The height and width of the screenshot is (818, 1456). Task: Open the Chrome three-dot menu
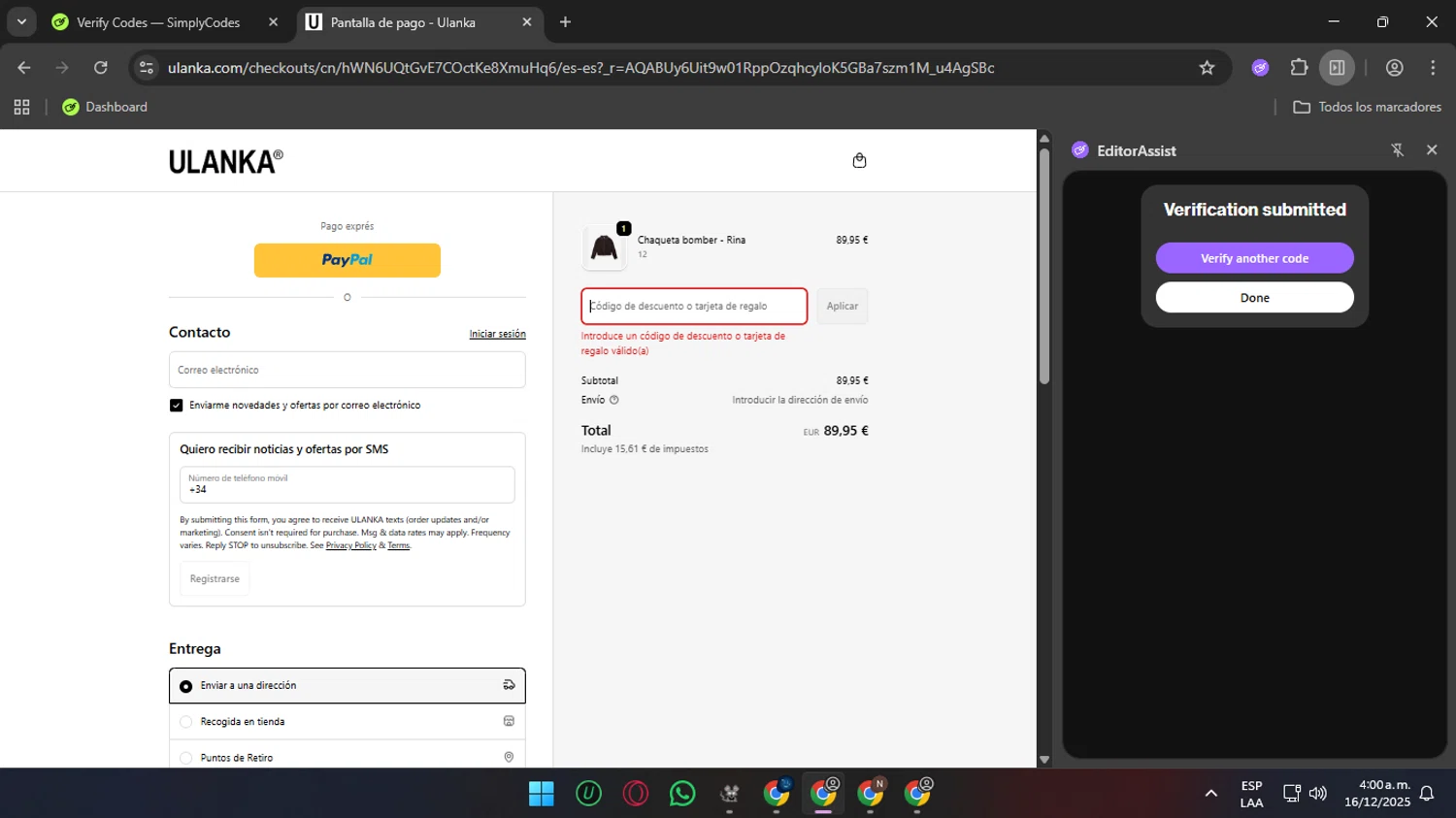point(1433,67)
